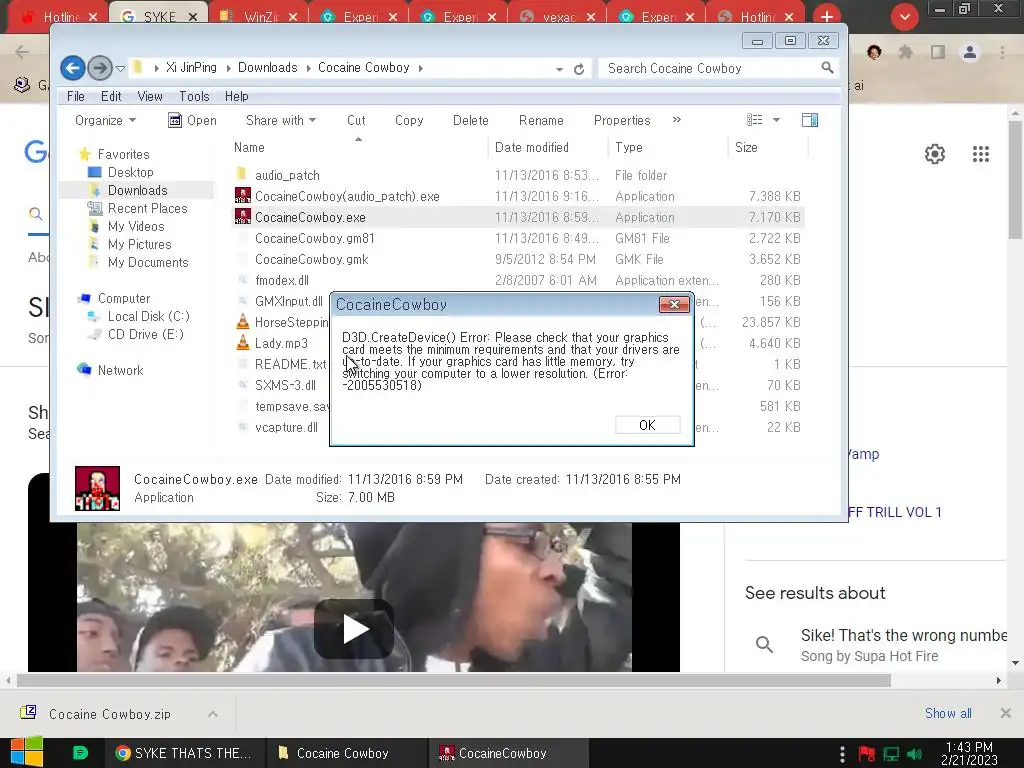Open Google settings gear in Chrome
1024x768 pixels.
click(935, 154)
